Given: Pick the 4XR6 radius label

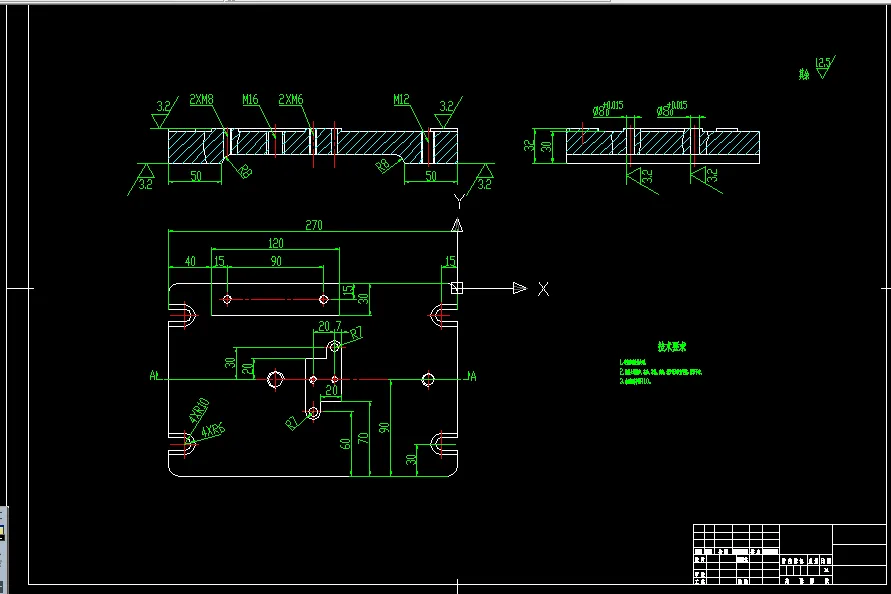Looking at the screenshot, I should 213,431.
